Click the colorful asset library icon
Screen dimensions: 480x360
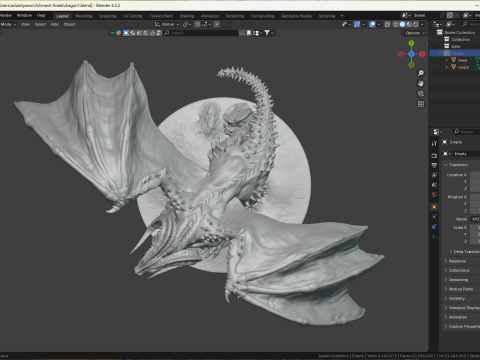(x=118, y=33)
